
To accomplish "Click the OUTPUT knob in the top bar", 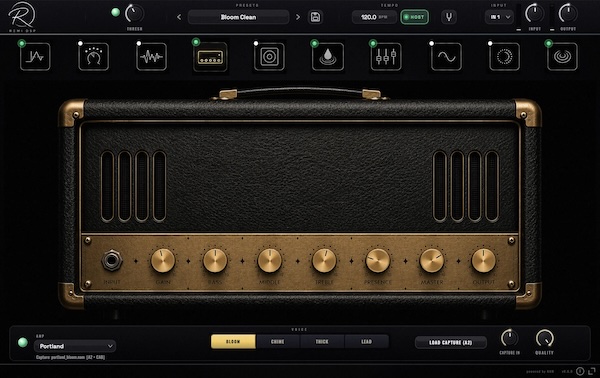I will coord(568,13).
